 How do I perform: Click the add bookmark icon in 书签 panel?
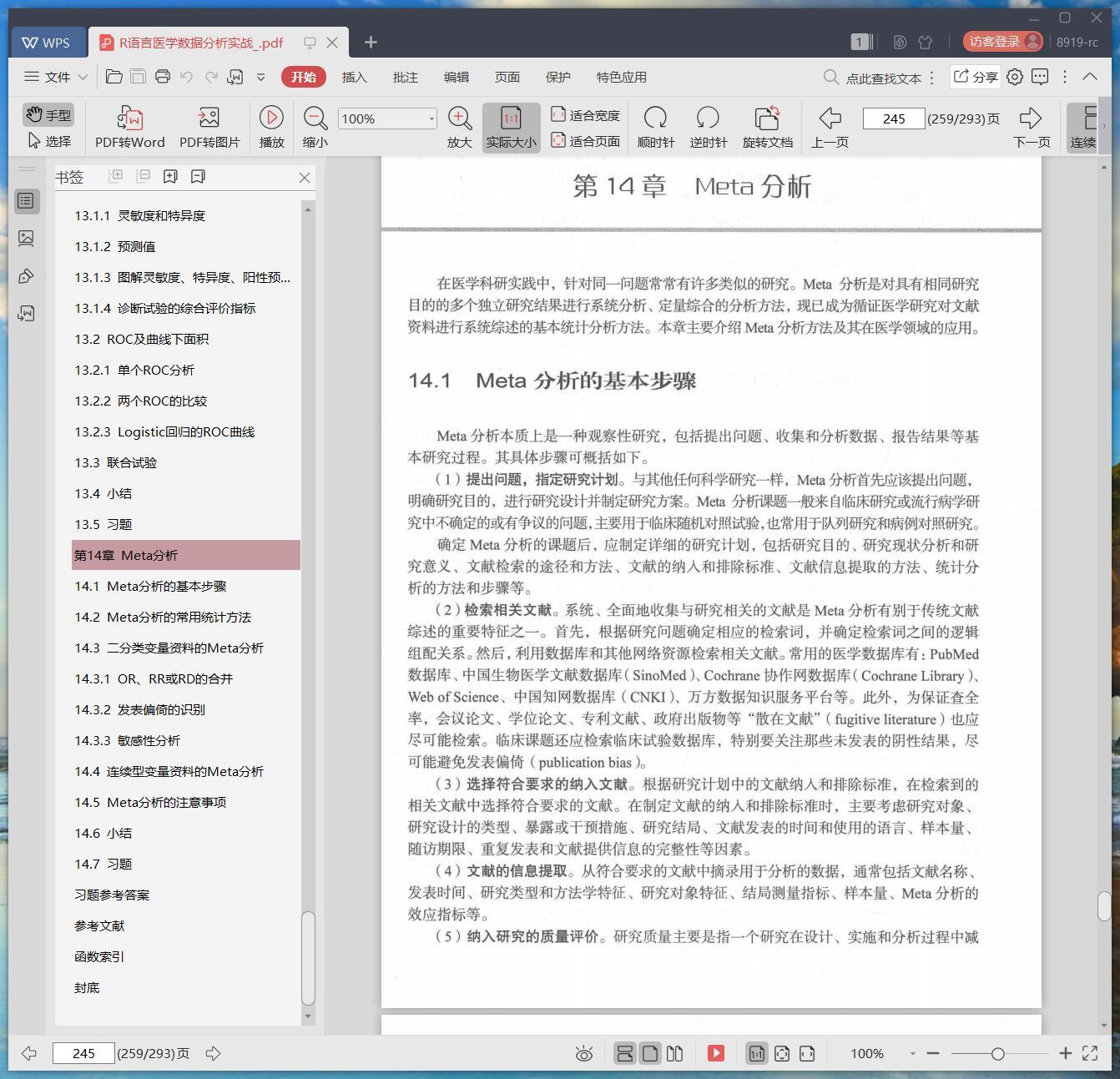coord(170,176)
